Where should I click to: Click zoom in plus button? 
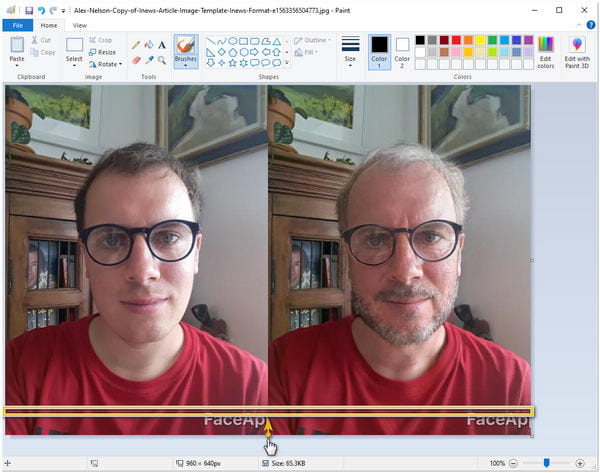(x=580, y=463)
